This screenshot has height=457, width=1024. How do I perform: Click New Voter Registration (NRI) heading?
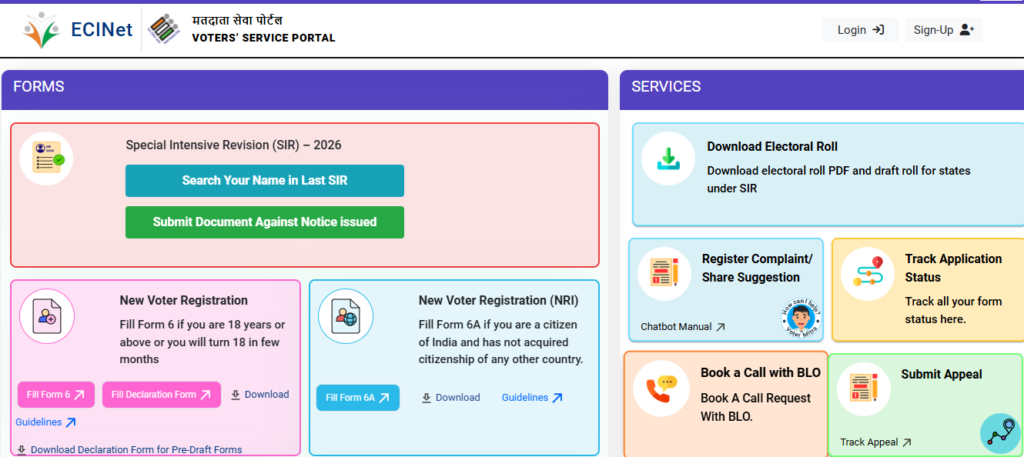pos(498,300)
